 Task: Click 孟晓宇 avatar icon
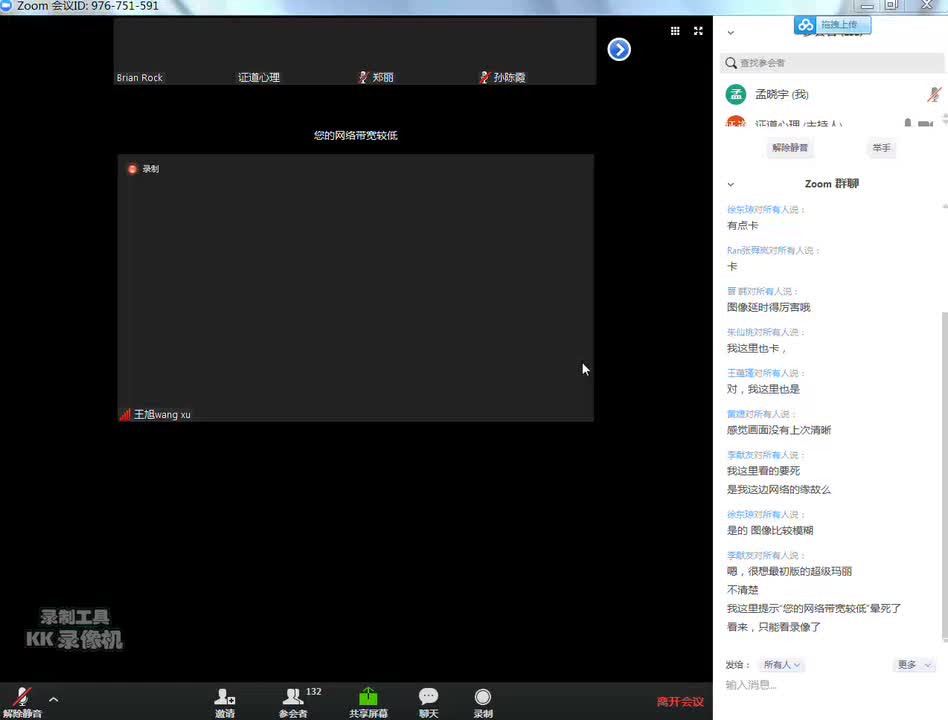(x=736, y=94)
